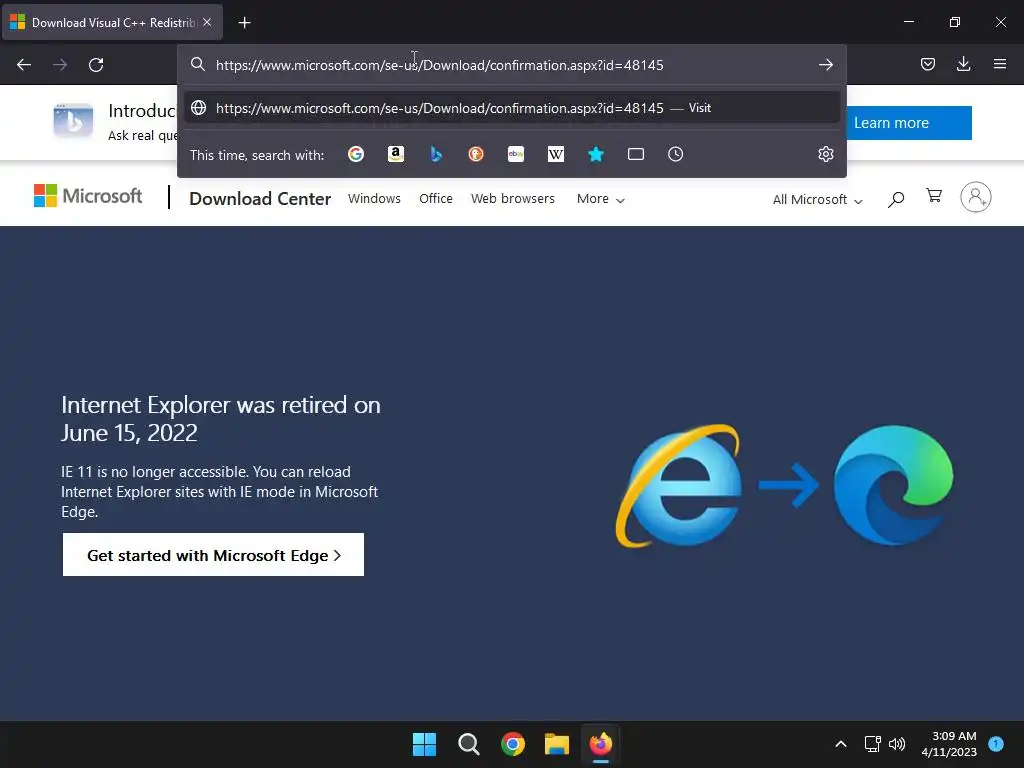
Task: Reload the current page
Action: (96, 65)
